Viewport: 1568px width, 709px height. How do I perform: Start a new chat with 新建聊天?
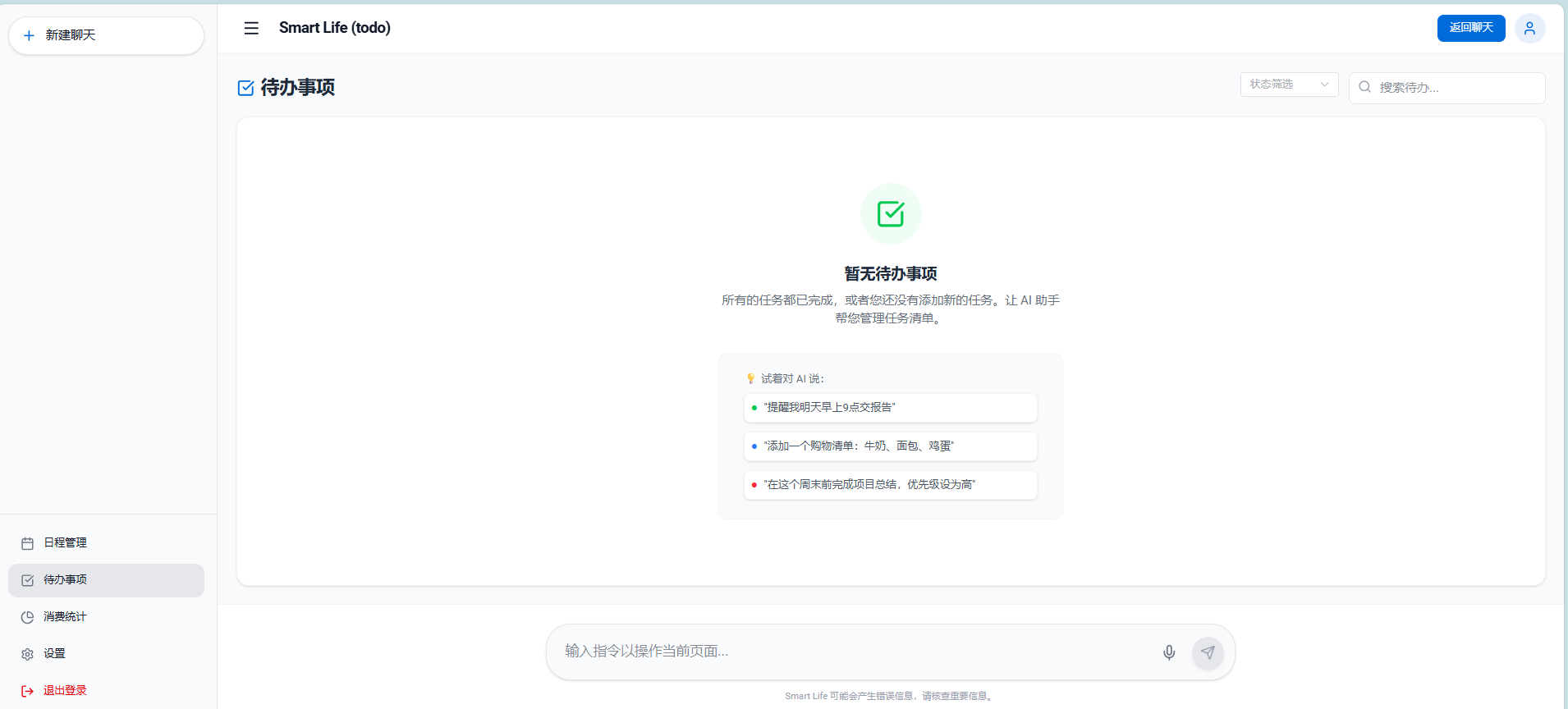coord(106,35)
